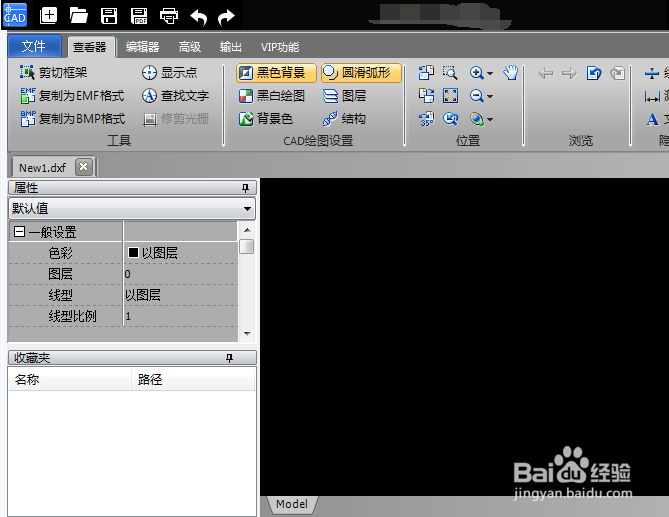Open a file via the folder icon
669x517 pixels.
[79, 16]
